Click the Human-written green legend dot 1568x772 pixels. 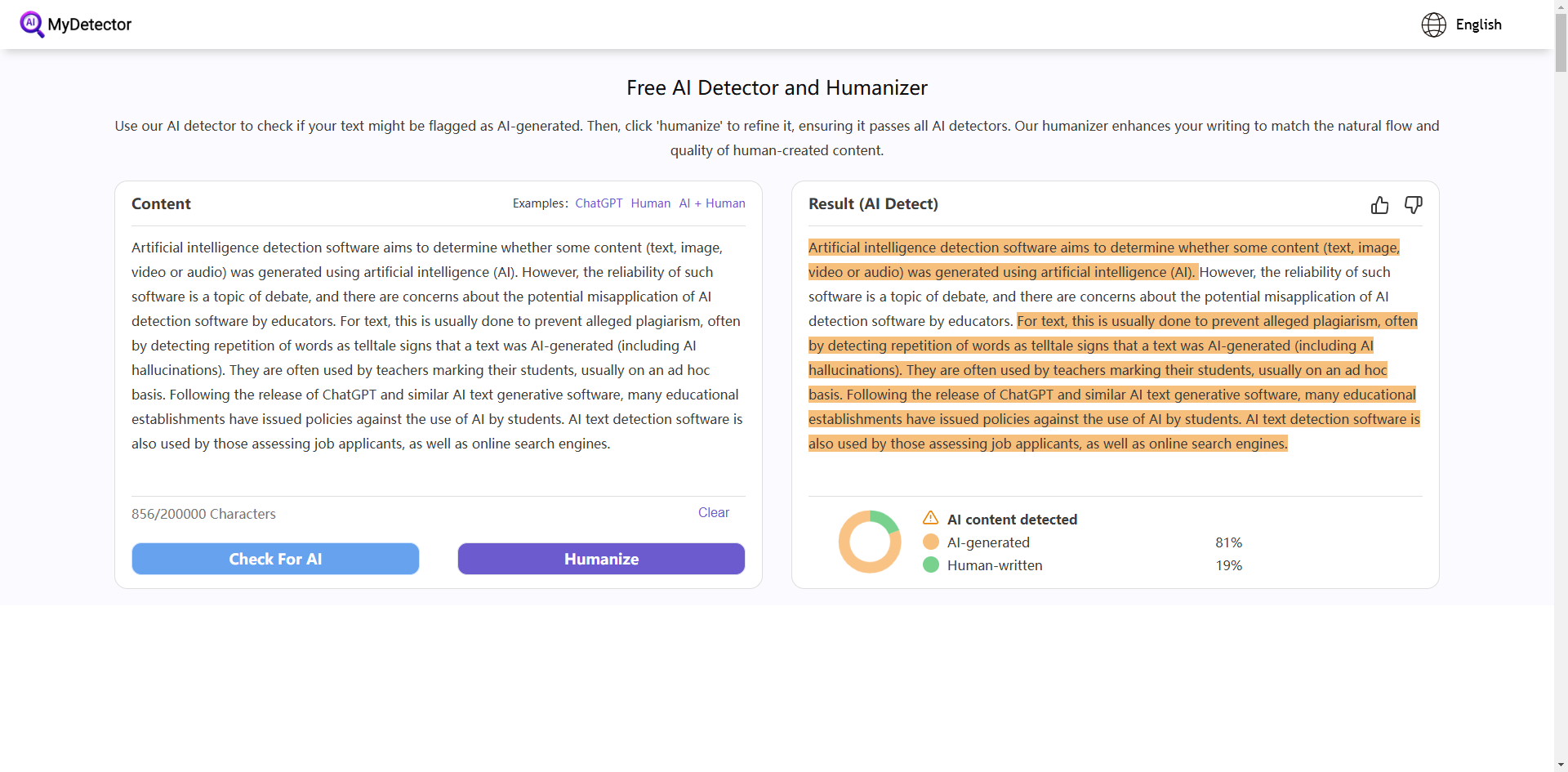point(930,564)
